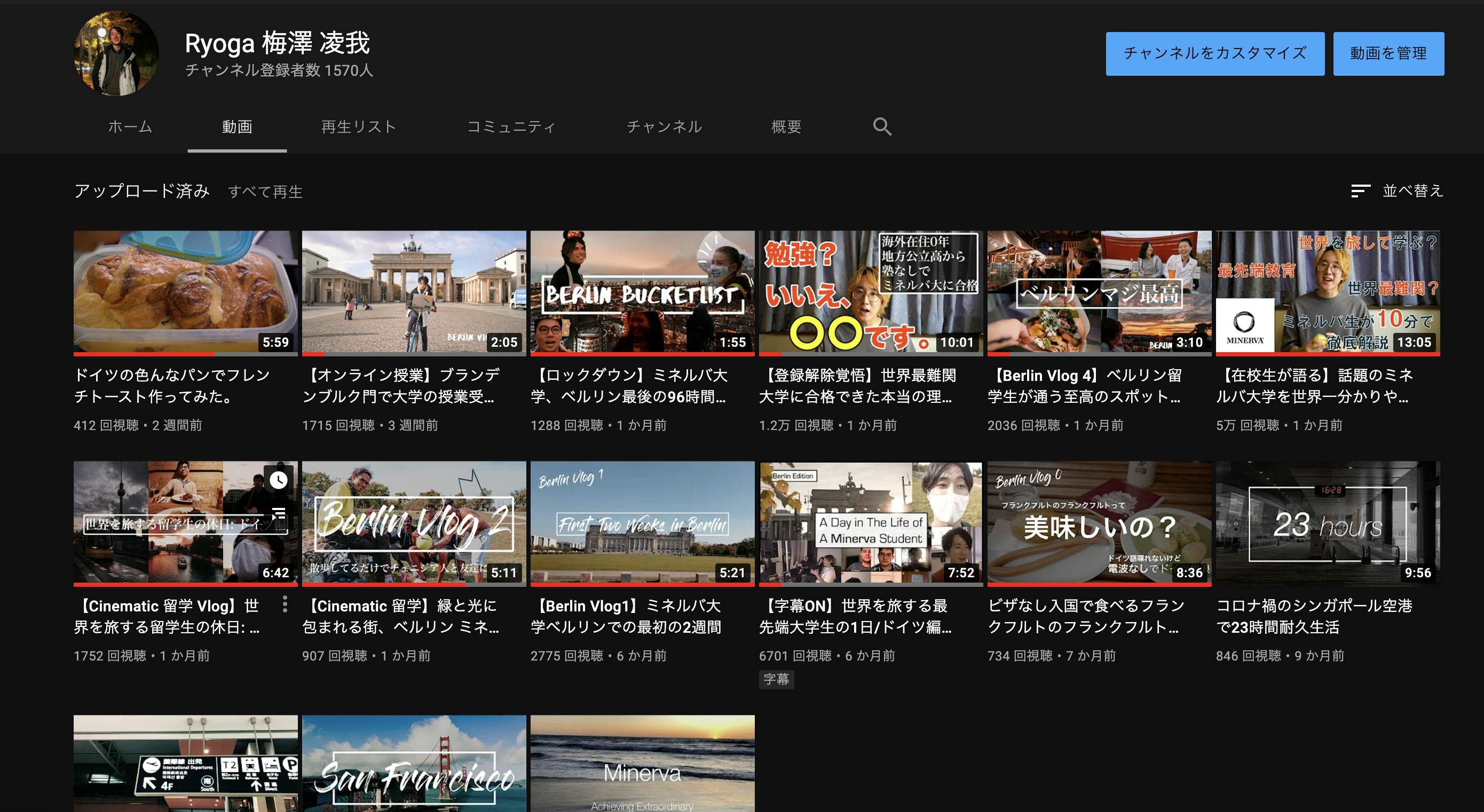This screenshot has height=812, width=1484.
Task: Show the 概要 tab
Action: [x=786, y=126]
